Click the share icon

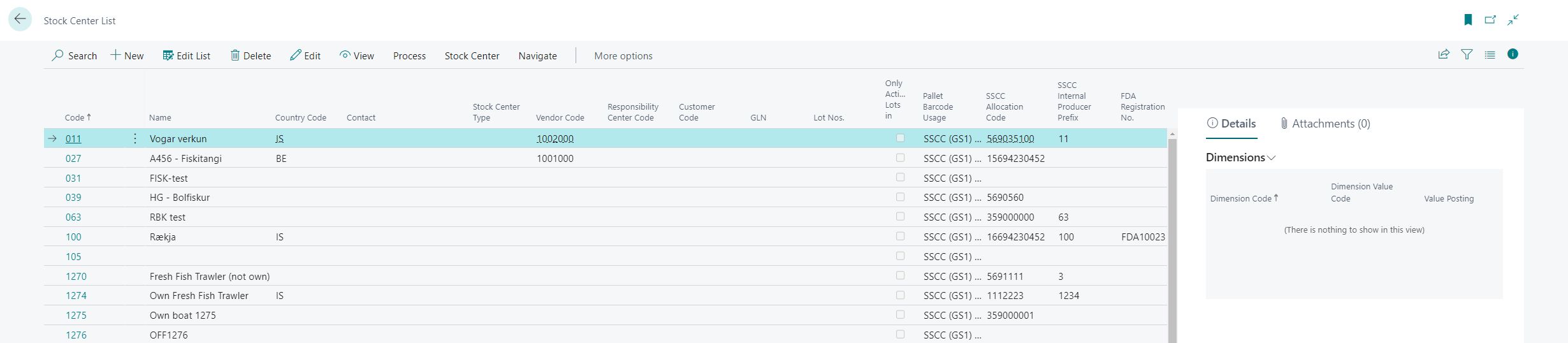1444,55
